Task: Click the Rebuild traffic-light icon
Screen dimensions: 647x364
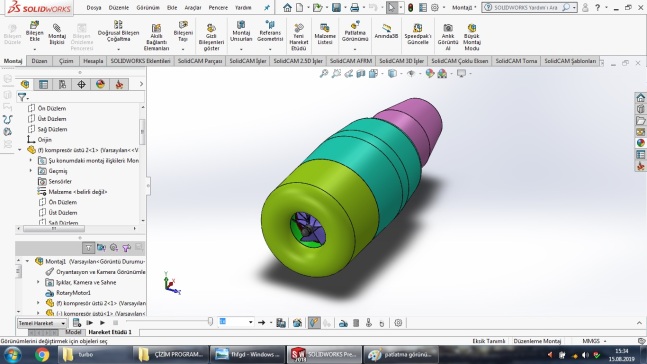Action: tap(410, 7)
